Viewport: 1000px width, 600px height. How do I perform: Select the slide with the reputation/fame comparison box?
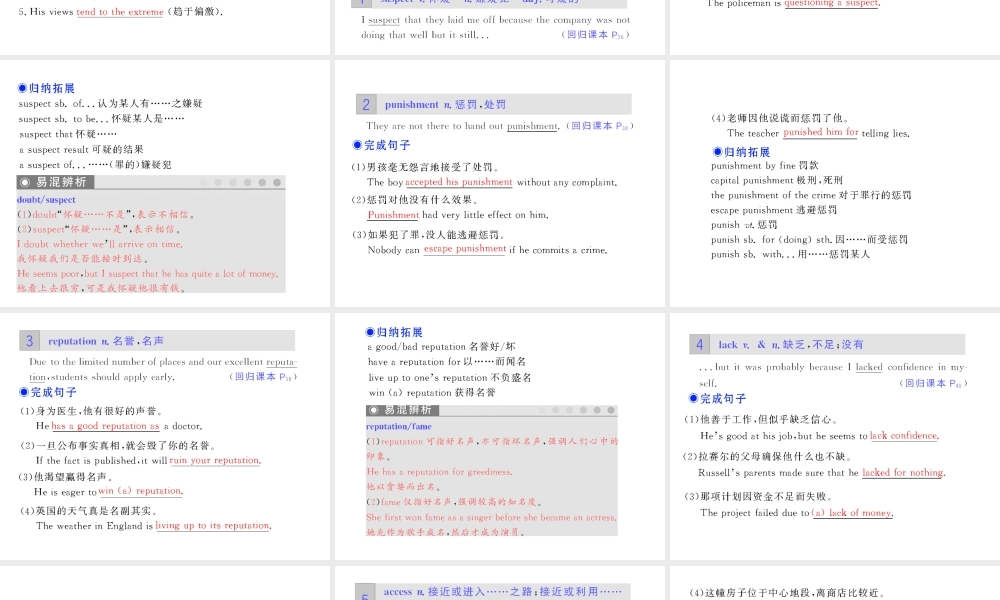pos(499,437)
